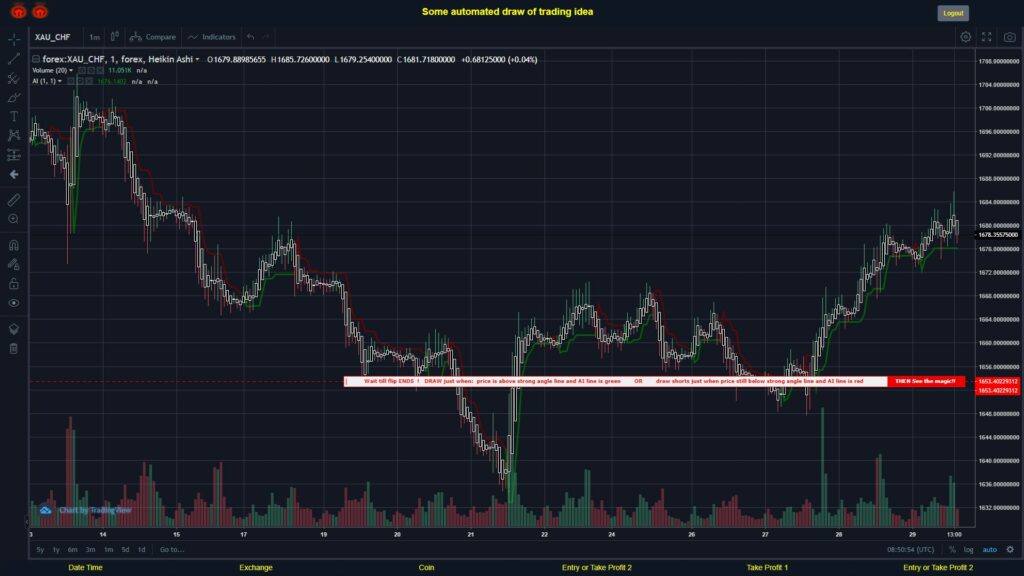Collapse the chart legend box icon
Viewport: 1024px width, 576px height.
tap(36, 59)
